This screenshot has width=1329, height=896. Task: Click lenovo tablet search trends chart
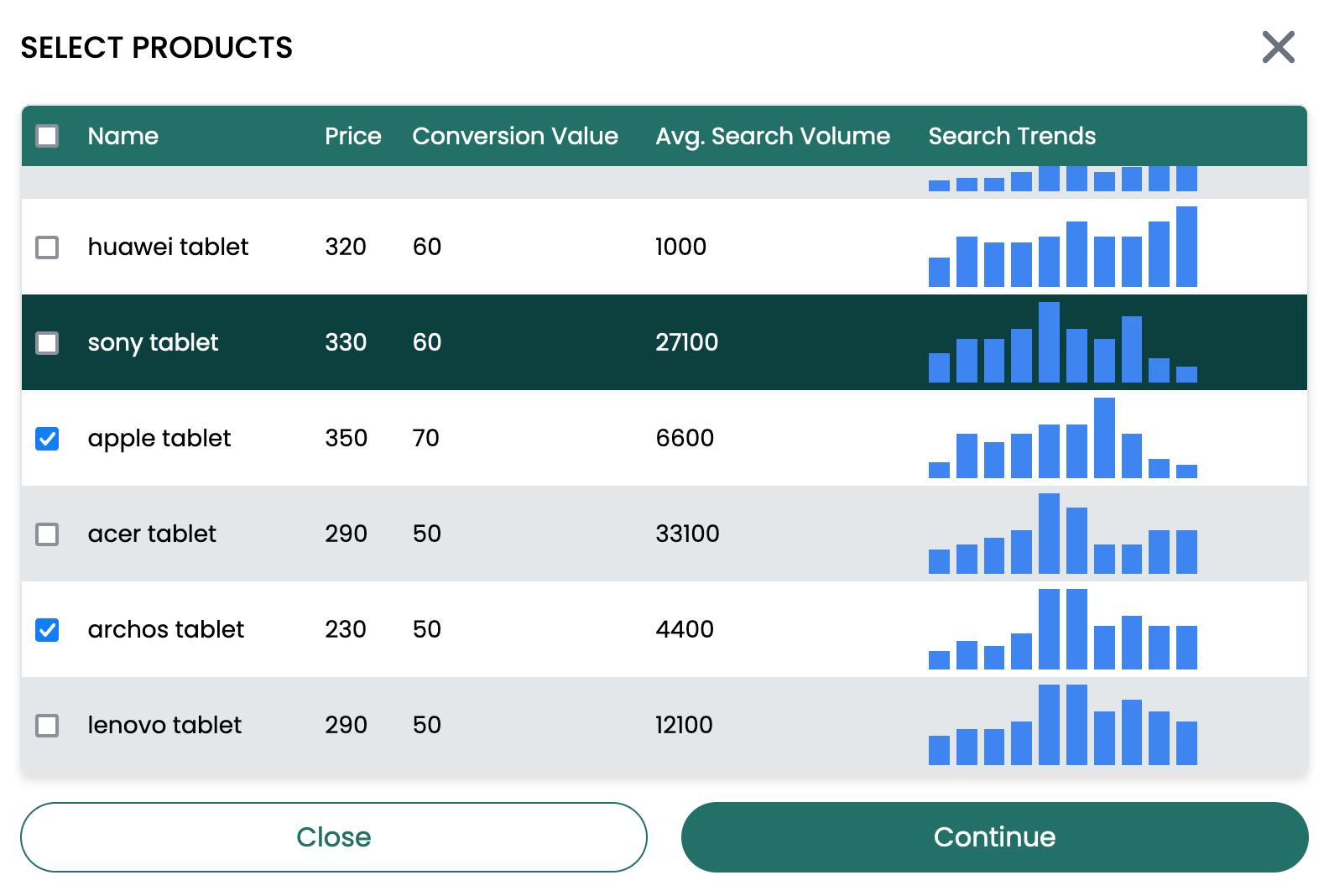point(1063,725)
